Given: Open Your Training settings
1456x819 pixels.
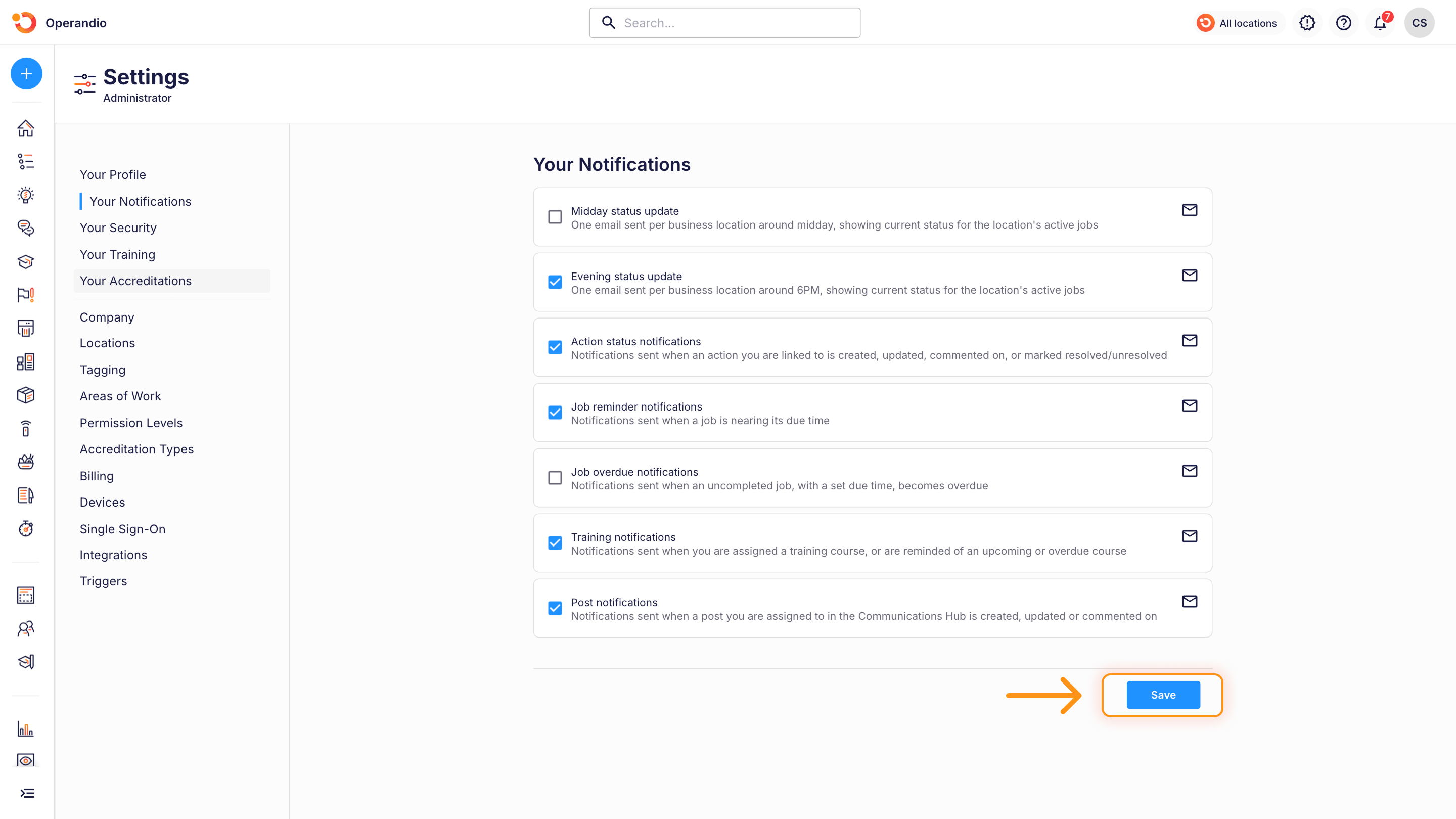Looking at the screenshot, I should [118, 254].
